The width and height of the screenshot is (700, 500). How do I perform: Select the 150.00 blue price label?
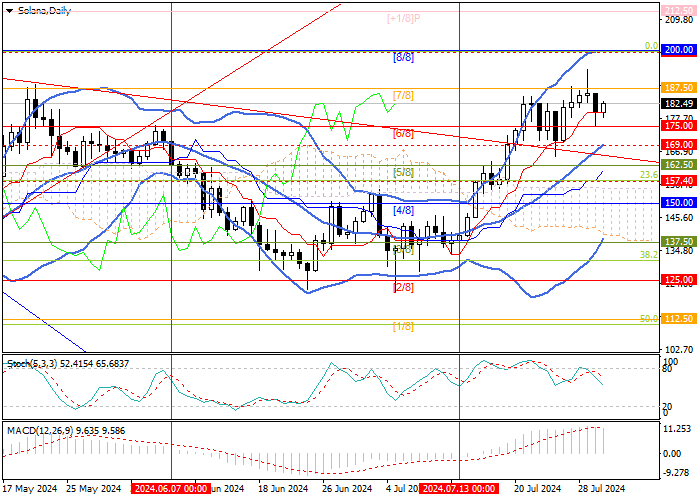click(678, 203)
